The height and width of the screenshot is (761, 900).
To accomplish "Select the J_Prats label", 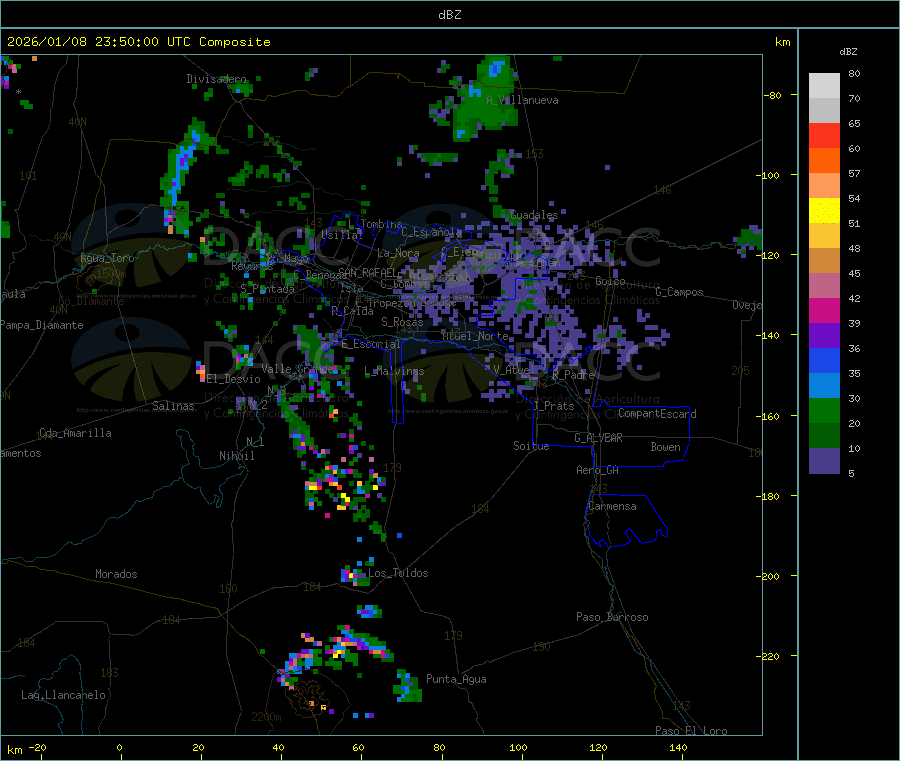I will pos(554,406).
